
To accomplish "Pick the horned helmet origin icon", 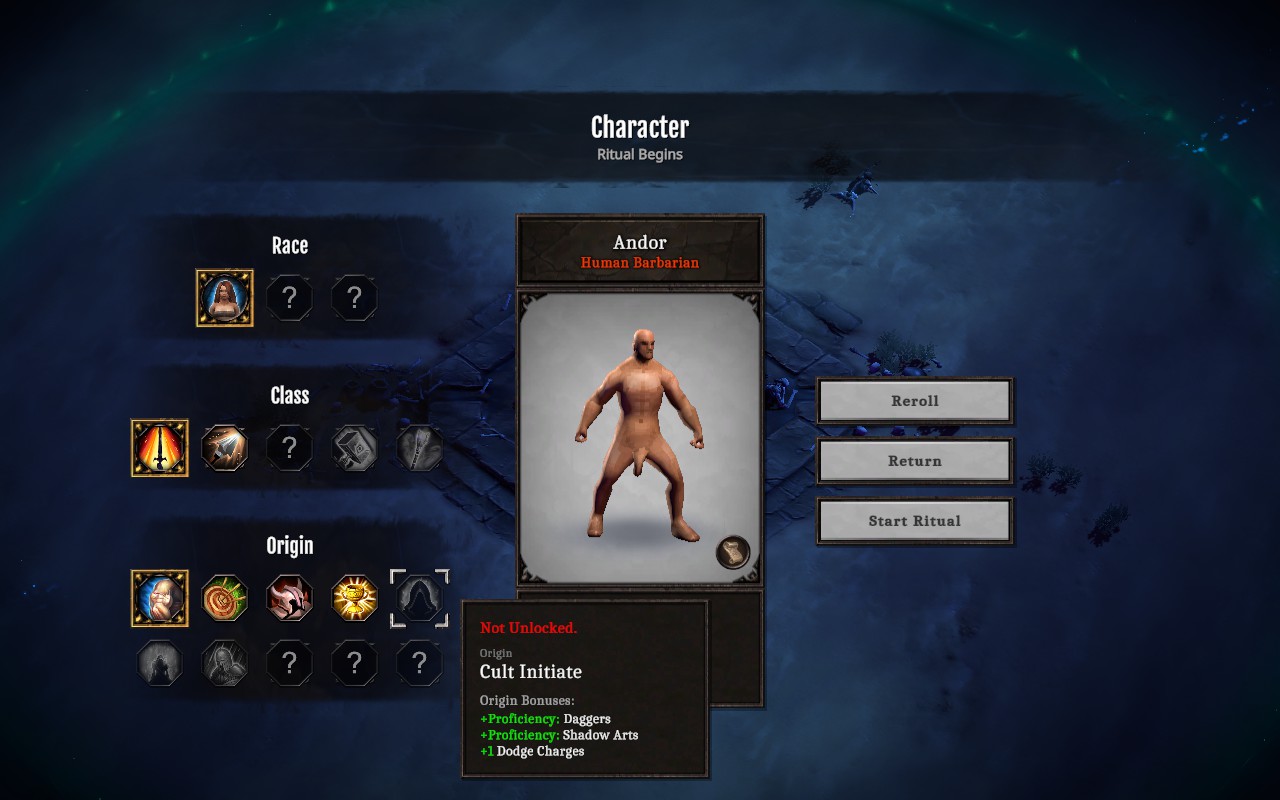I will click(x=290, y=598).
